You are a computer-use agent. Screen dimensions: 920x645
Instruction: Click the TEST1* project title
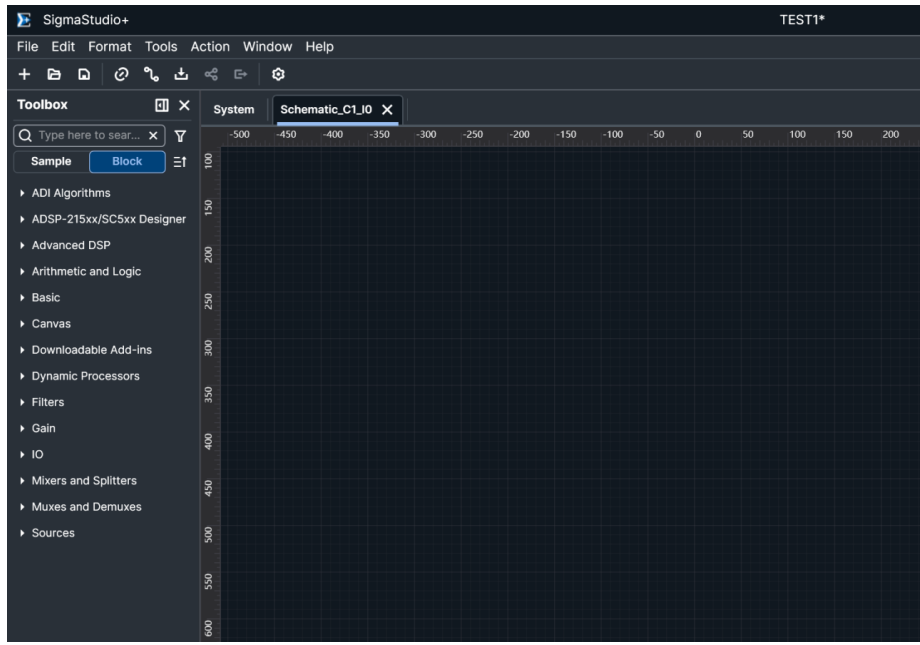point(802,20)
